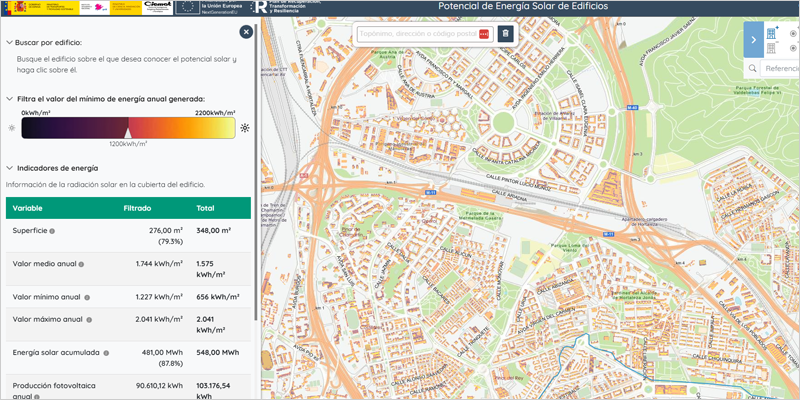The height and width of the screenshot is (400, 800).
Task: Click the Filtrado column header
Action: (x=137, y=208)
